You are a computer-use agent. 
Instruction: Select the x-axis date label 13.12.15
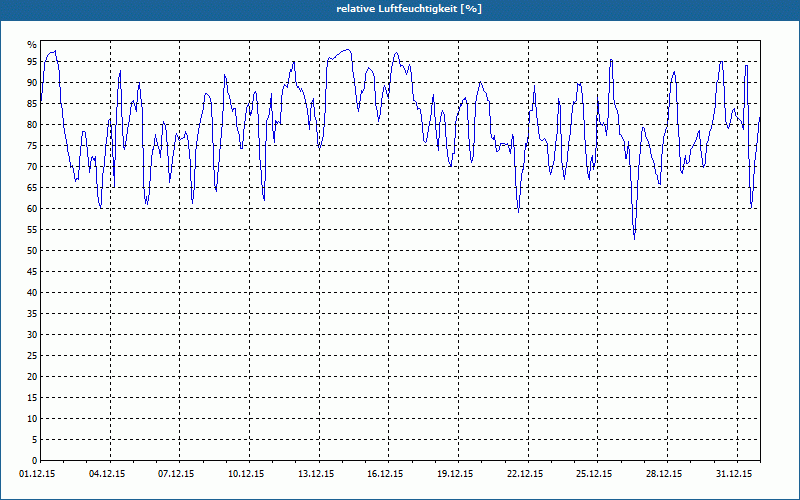316,474
